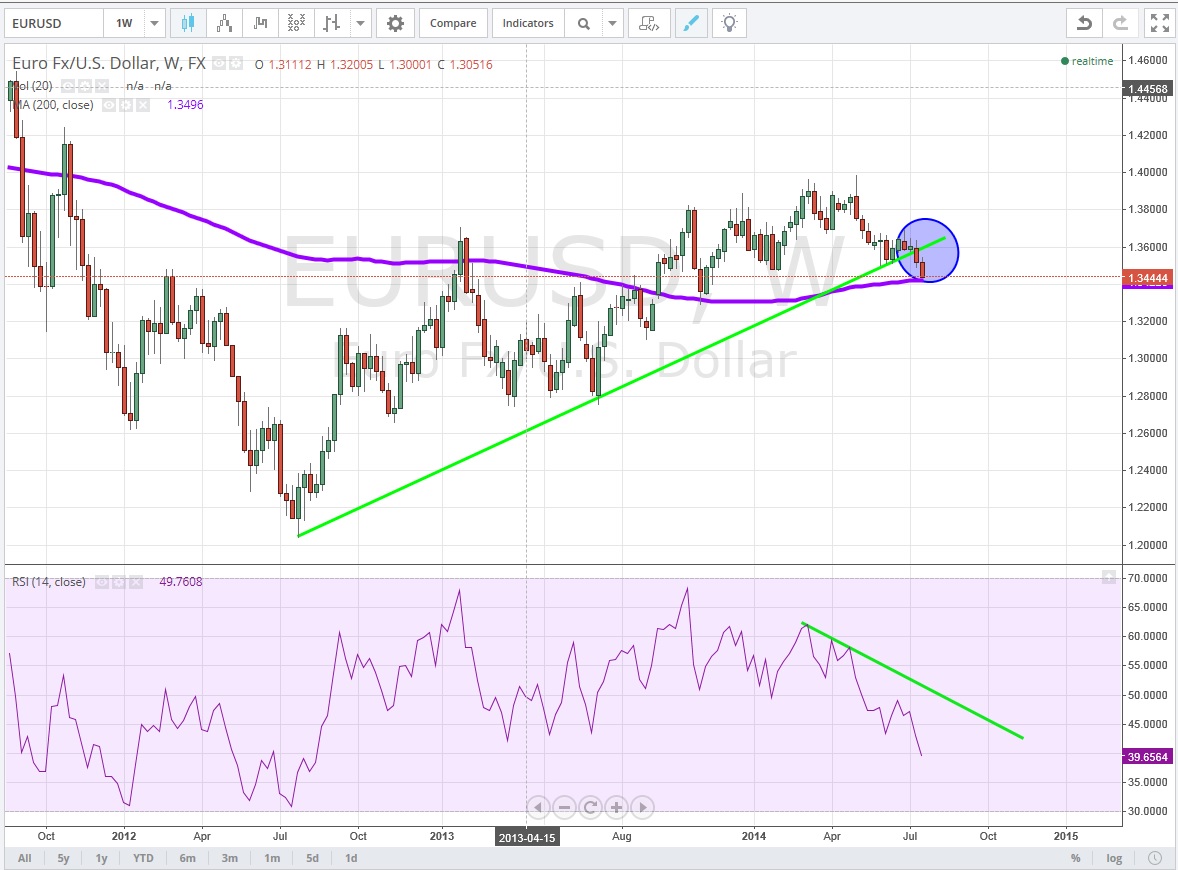Open the Pine script editor icon
The image size is (1178, 870).
pos(649,23)
